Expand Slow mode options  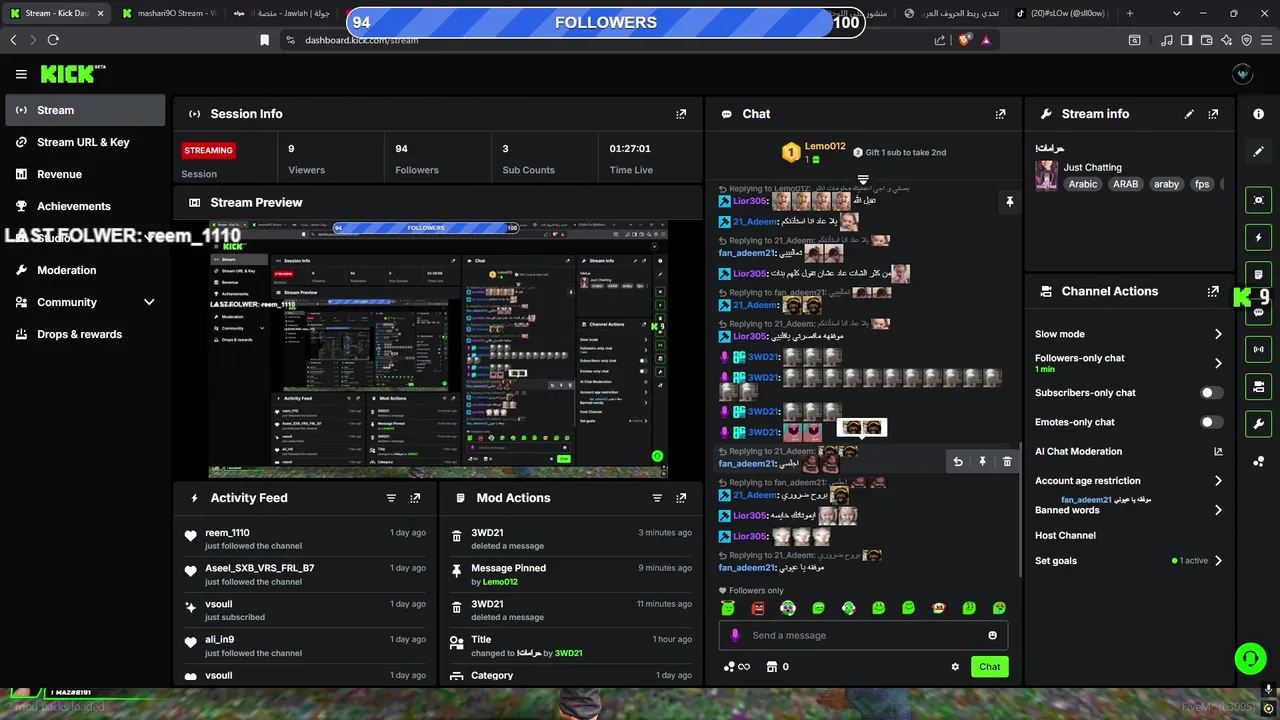[1218, 334]
